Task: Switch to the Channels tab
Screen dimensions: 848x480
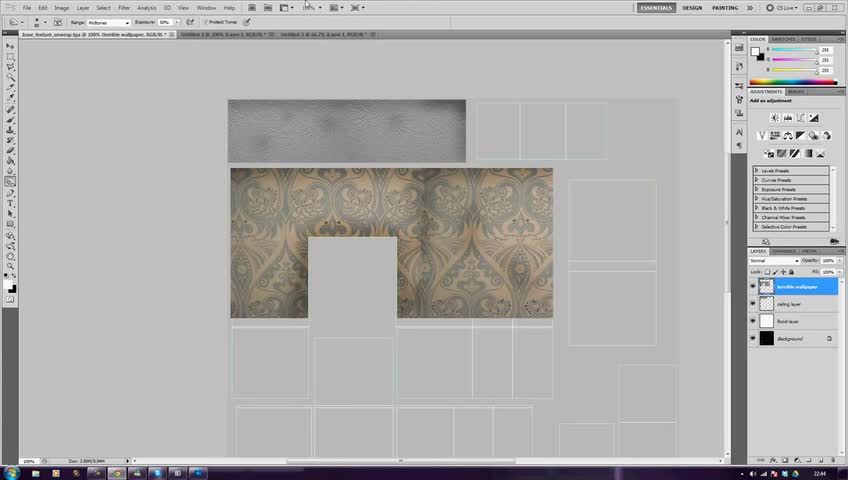Action: pos(784,251)
